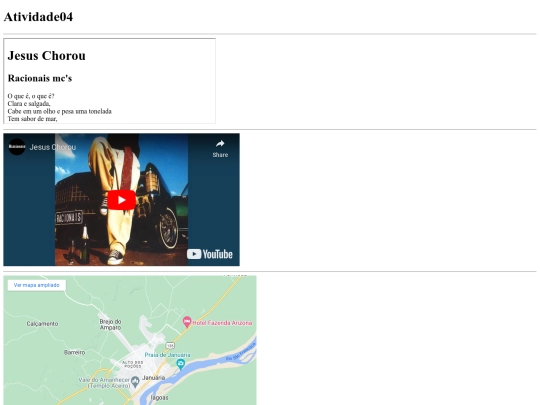This screenshot has width=540, height=405.
Task: Click the ALTO DOS POÇÕES map label
Action: pos(133,364)
